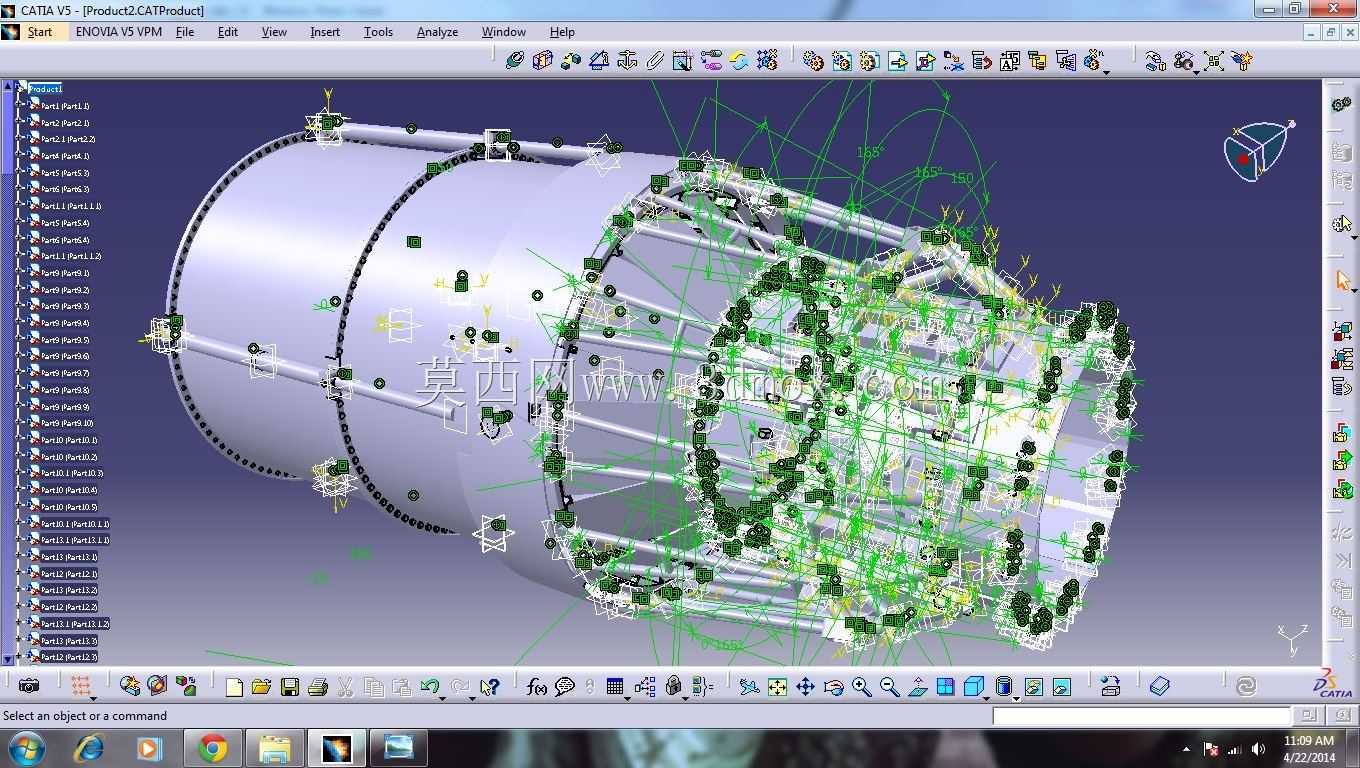Click the specification tree vertical scrollbar
The image size is (1360, 768).
point(9,372)
